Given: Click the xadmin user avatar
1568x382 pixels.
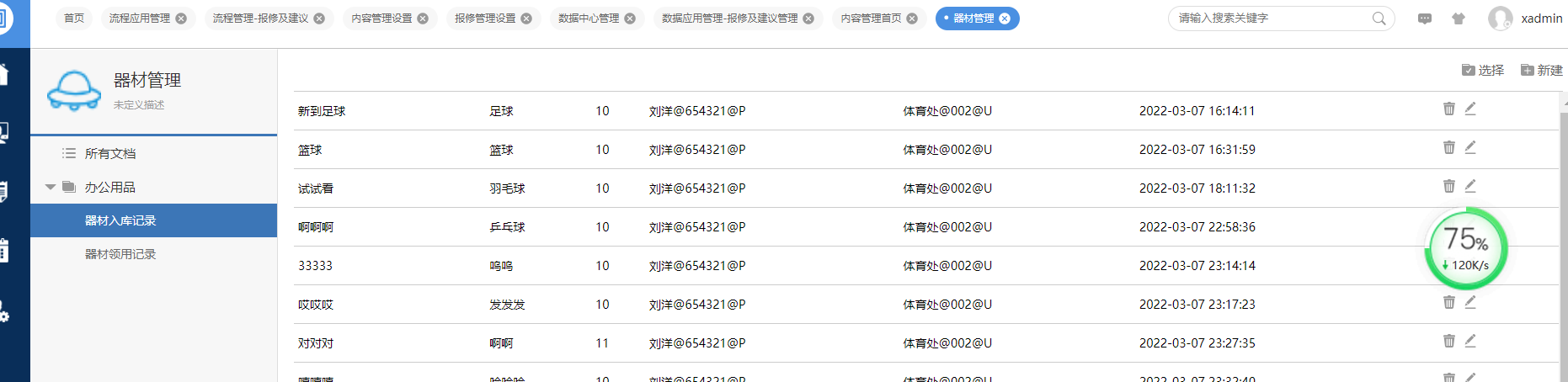Looking at the screenshot, I should click(1500, 19).
